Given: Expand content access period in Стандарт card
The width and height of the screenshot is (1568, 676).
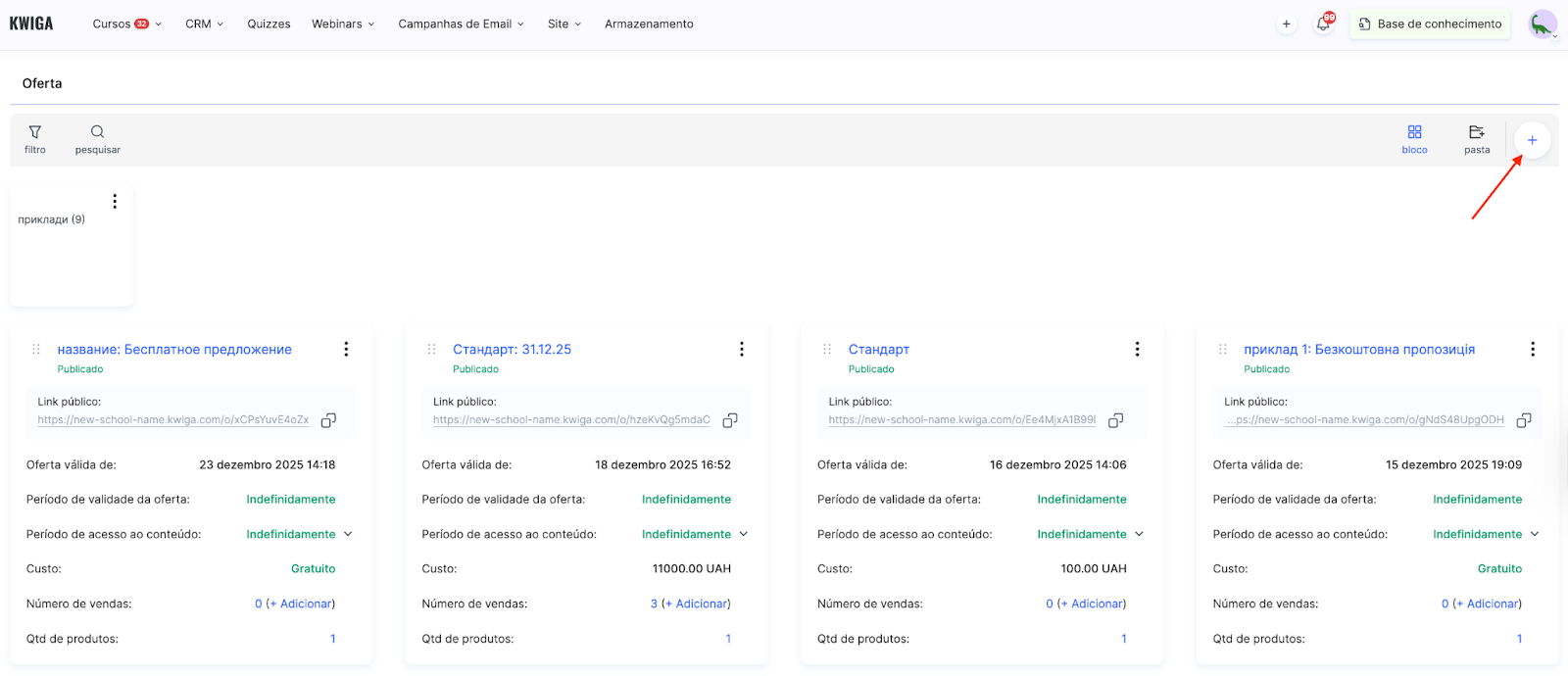Looking at the screenshot, I should click(1139, 535).
